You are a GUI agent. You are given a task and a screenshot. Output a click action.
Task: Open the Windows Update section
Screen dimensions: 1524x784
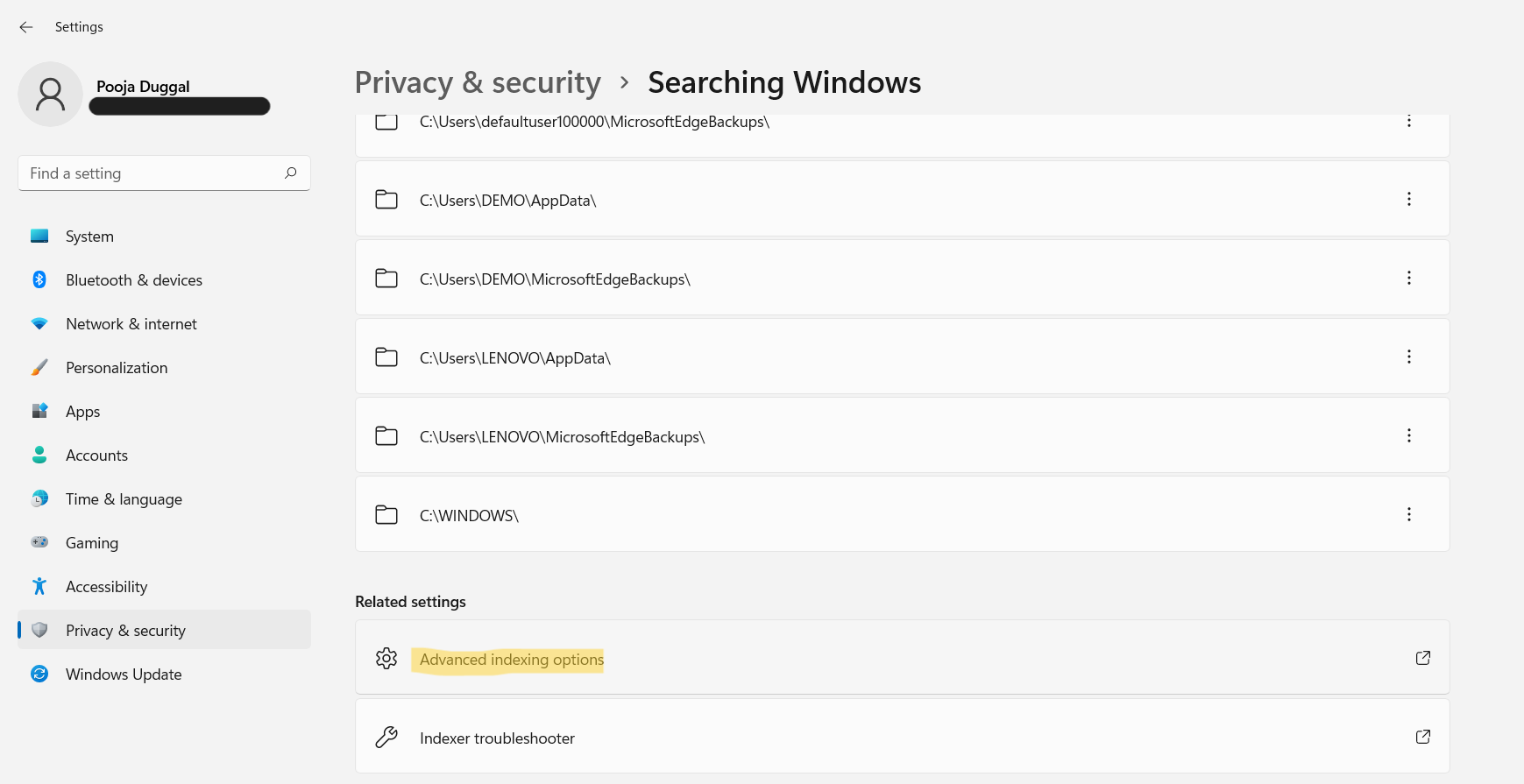pyautogui.click(x=124, y=675)
